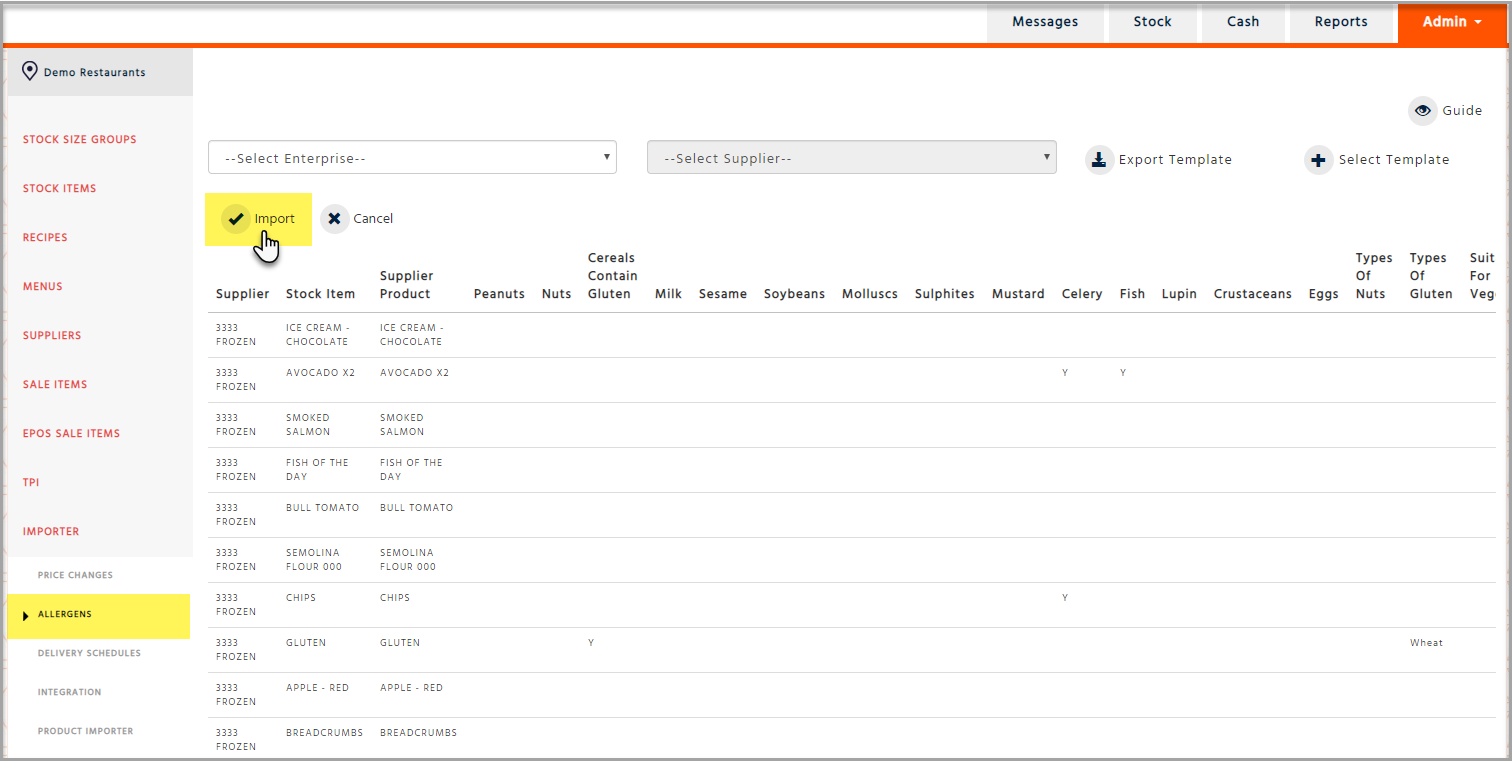Click the Supplier column header
The height and width of the screenshot is (761, 1512).
(x=243, y=294)
